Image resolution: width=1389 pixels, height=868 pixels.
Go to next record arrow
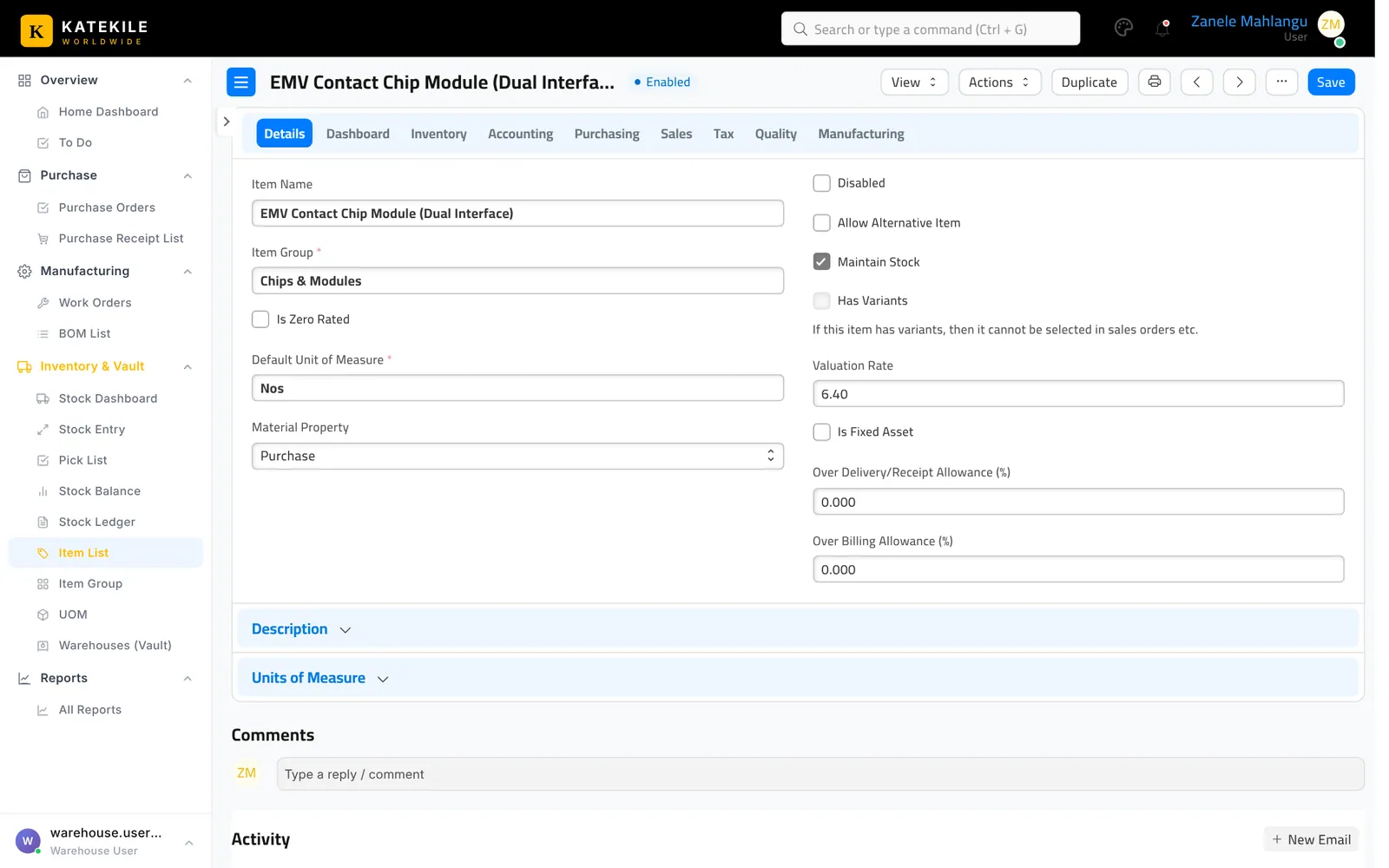click(x=1239, y=82)
